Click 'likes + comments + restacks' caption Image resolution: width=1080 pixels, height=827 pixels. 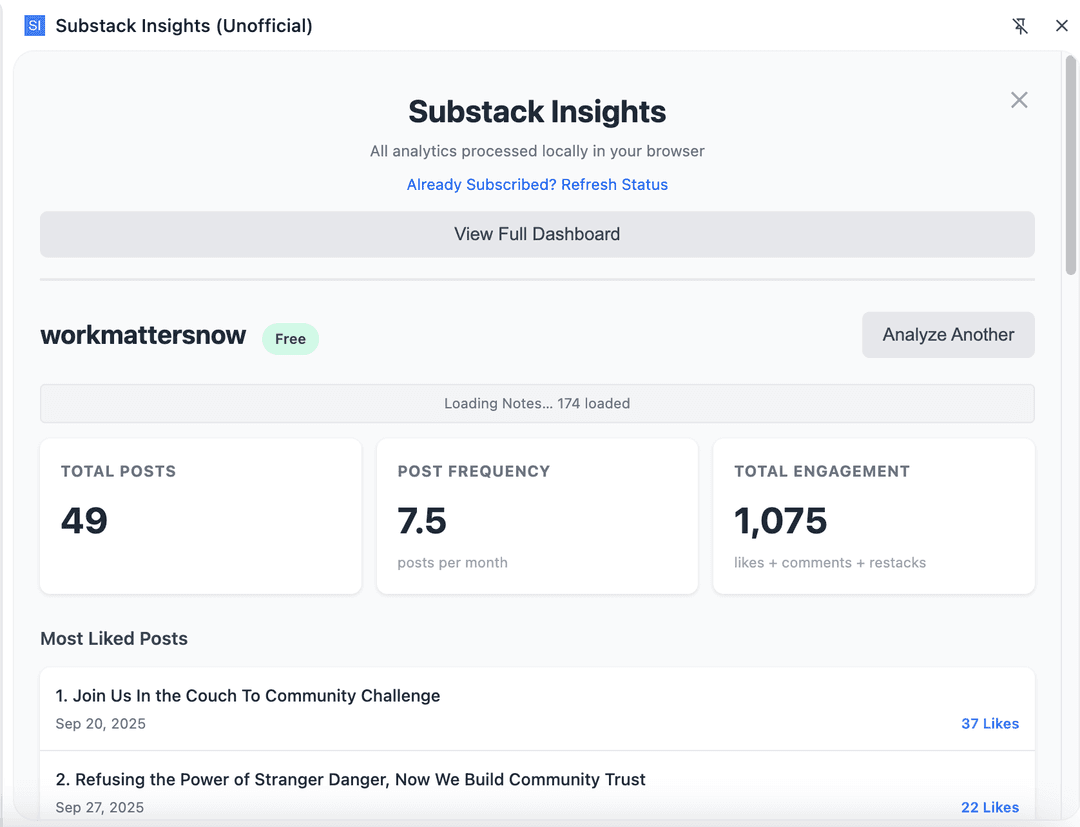click(830, 563)
